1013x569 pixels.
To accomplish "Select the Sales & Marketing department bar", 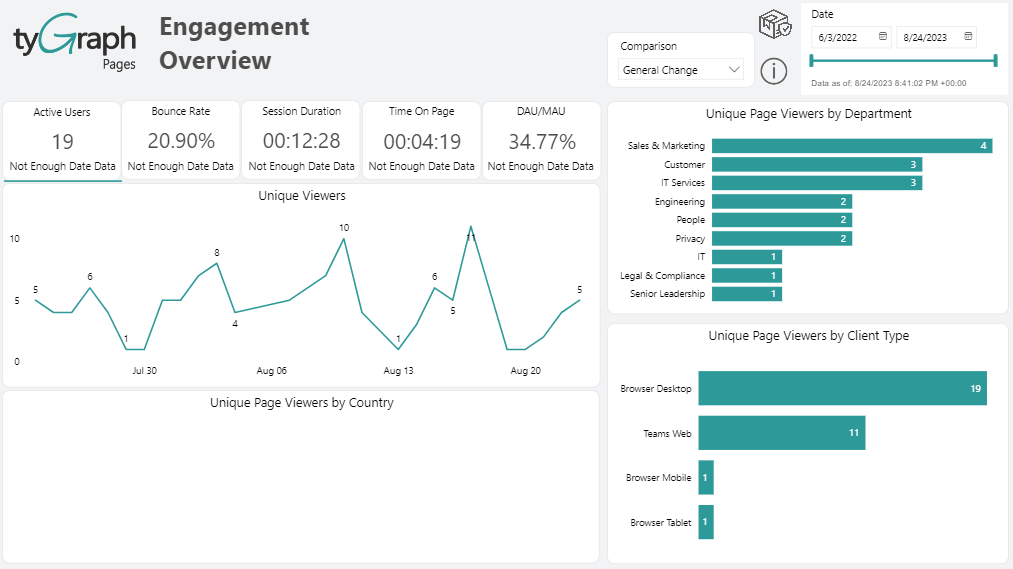I will click(x=850, y=146).
